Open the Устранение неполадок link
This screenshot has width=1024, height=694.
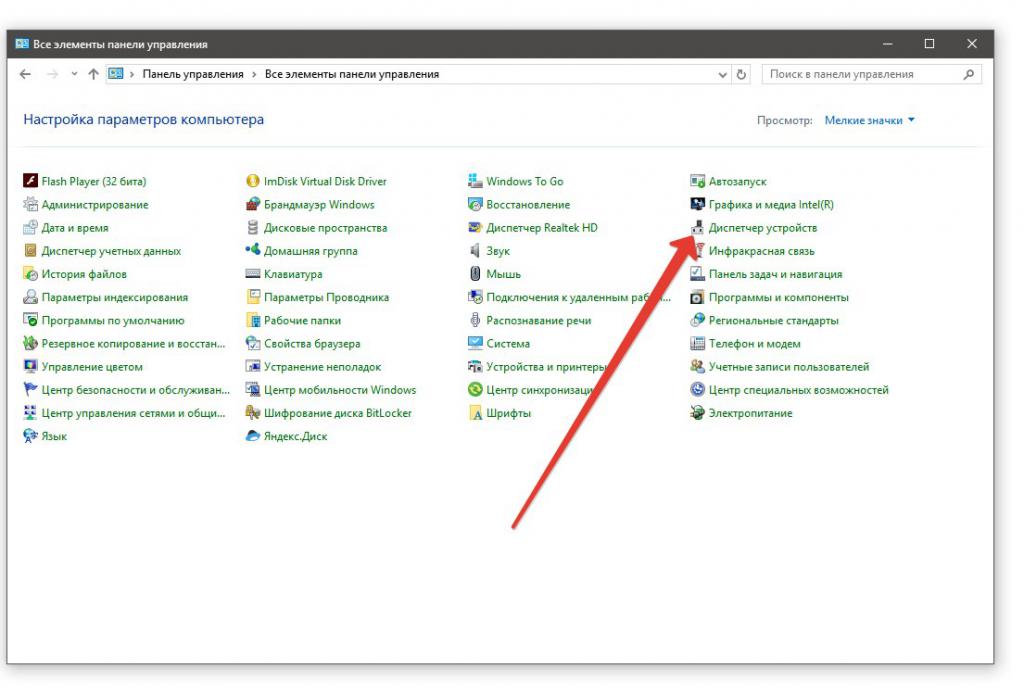click(x=322, y=367)
